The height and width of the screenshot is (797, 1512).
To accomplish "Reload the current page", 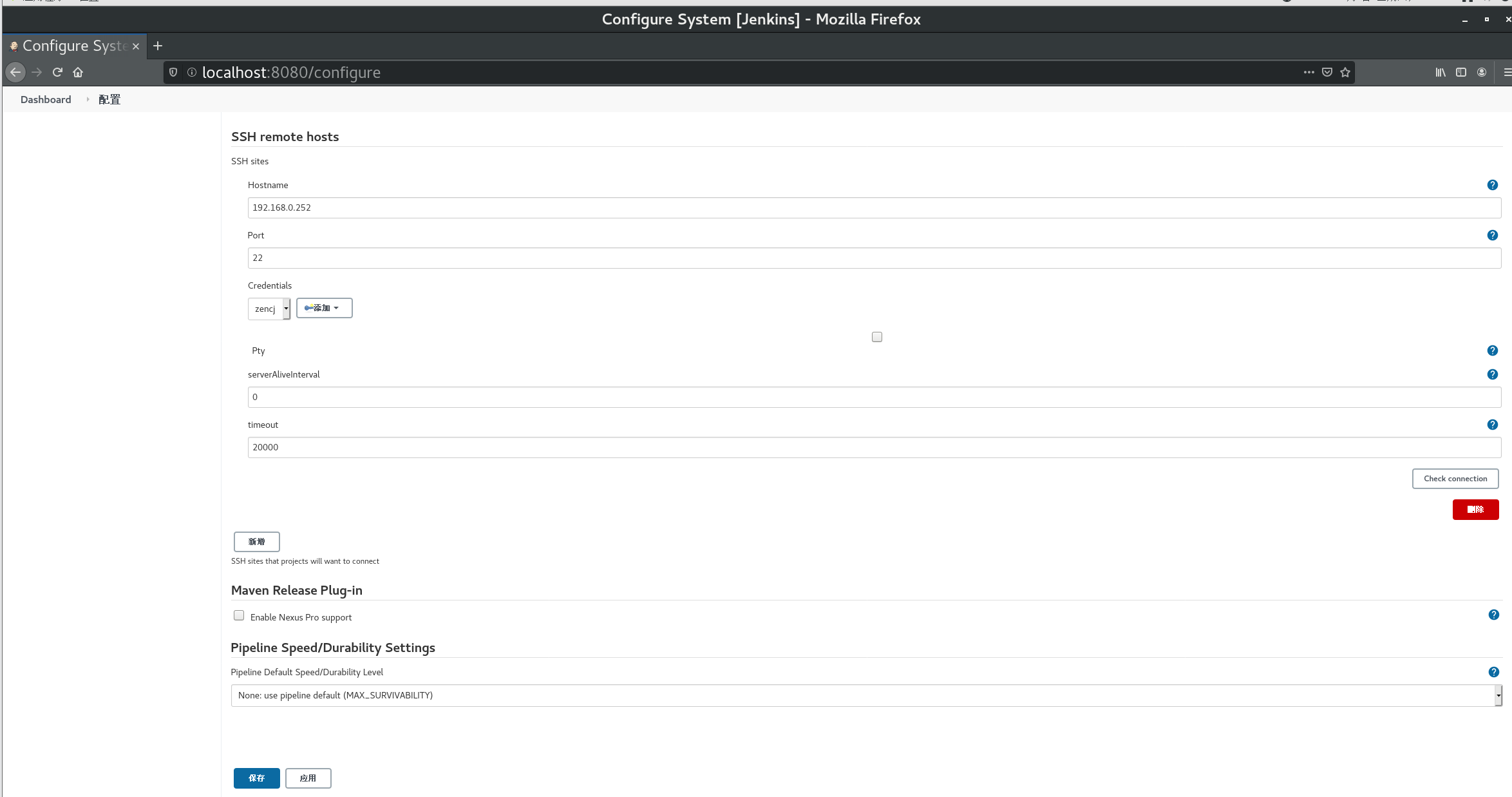I will (x=57, y=72).
